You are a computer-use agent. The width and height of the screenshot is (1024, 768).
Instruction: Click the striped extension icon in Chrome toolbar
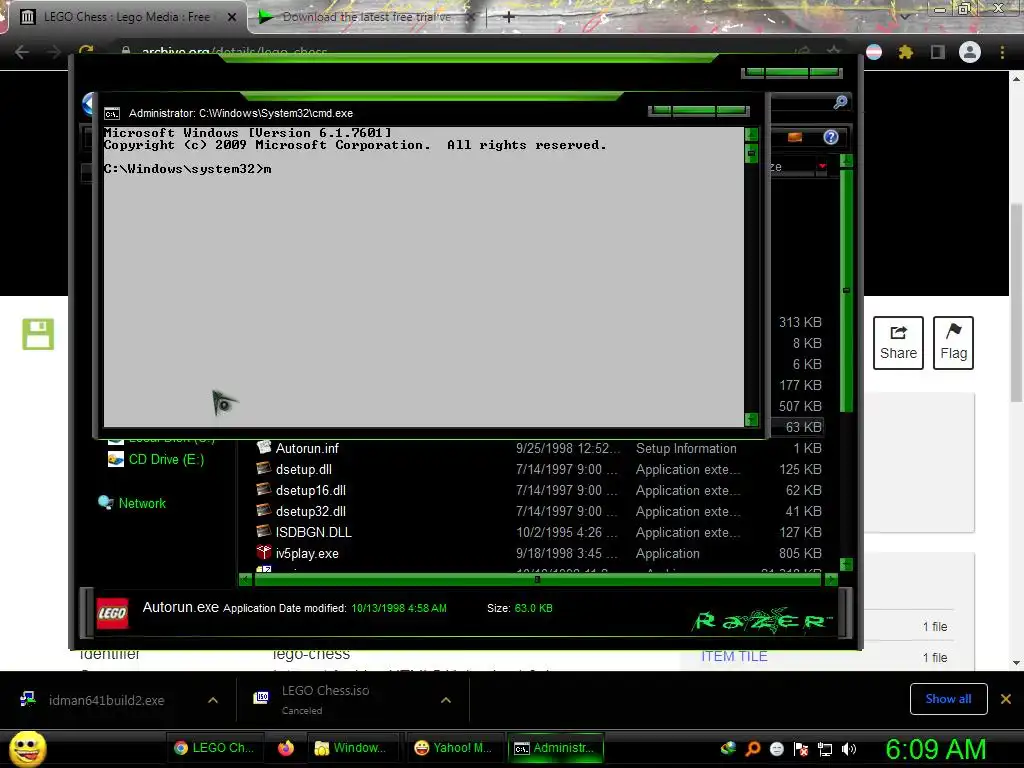pyautogui.click(x=874, y=52)
